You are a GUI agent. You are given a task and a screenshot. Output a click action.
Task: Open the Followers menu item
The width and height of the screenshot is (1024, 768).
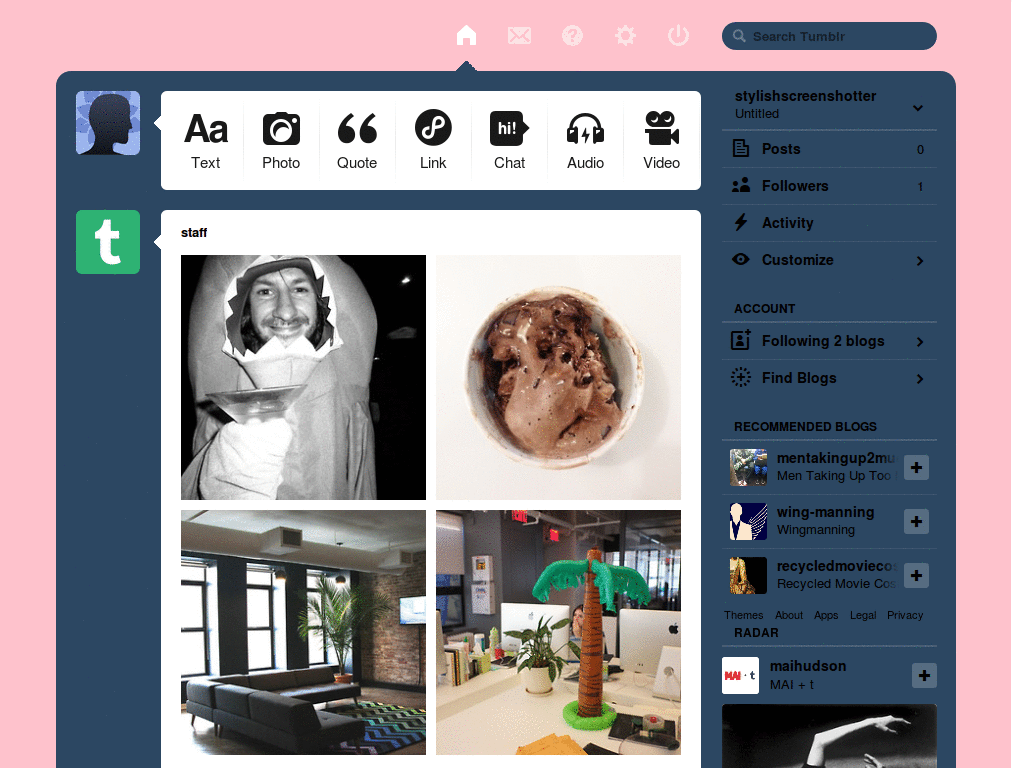pos(829,186)
